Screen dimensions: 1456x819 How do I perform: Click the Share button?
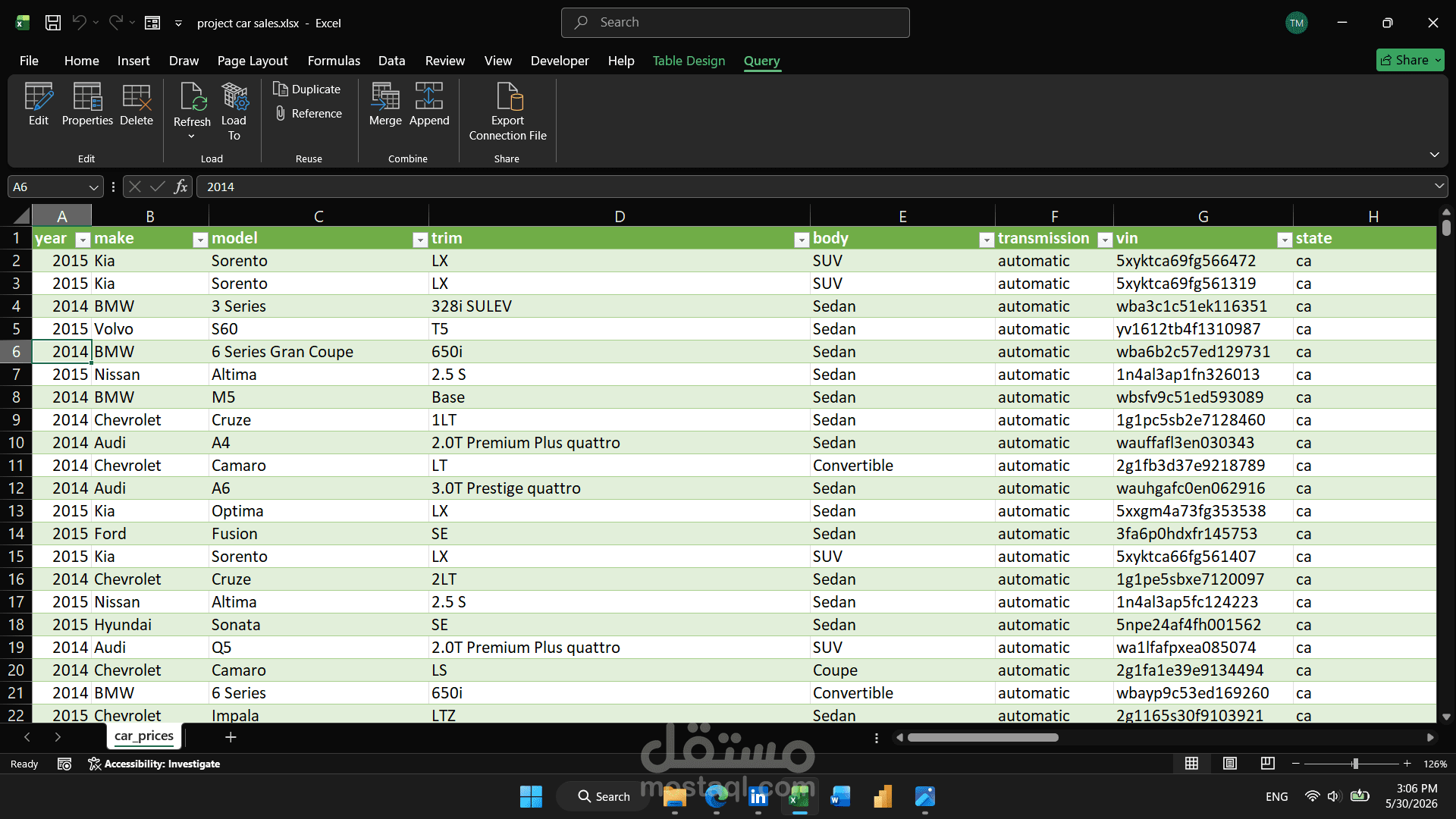coord(1410,60)
